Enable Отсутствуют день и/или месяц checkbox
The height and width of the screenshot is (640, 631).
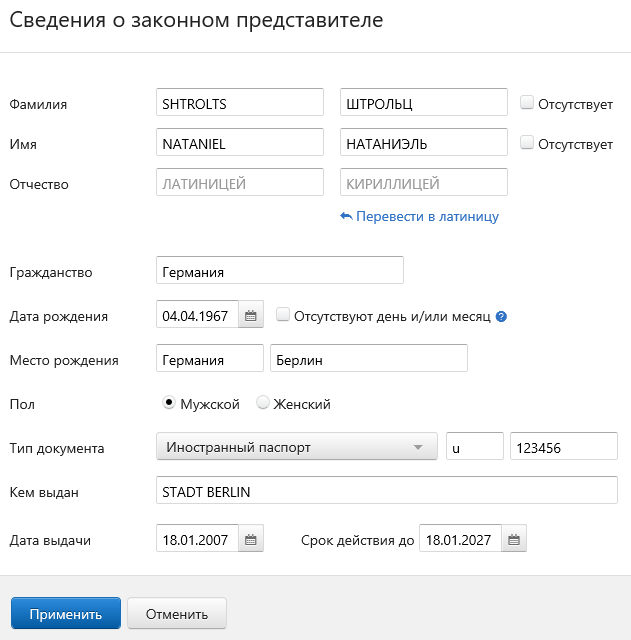click(x=282, y=314)
